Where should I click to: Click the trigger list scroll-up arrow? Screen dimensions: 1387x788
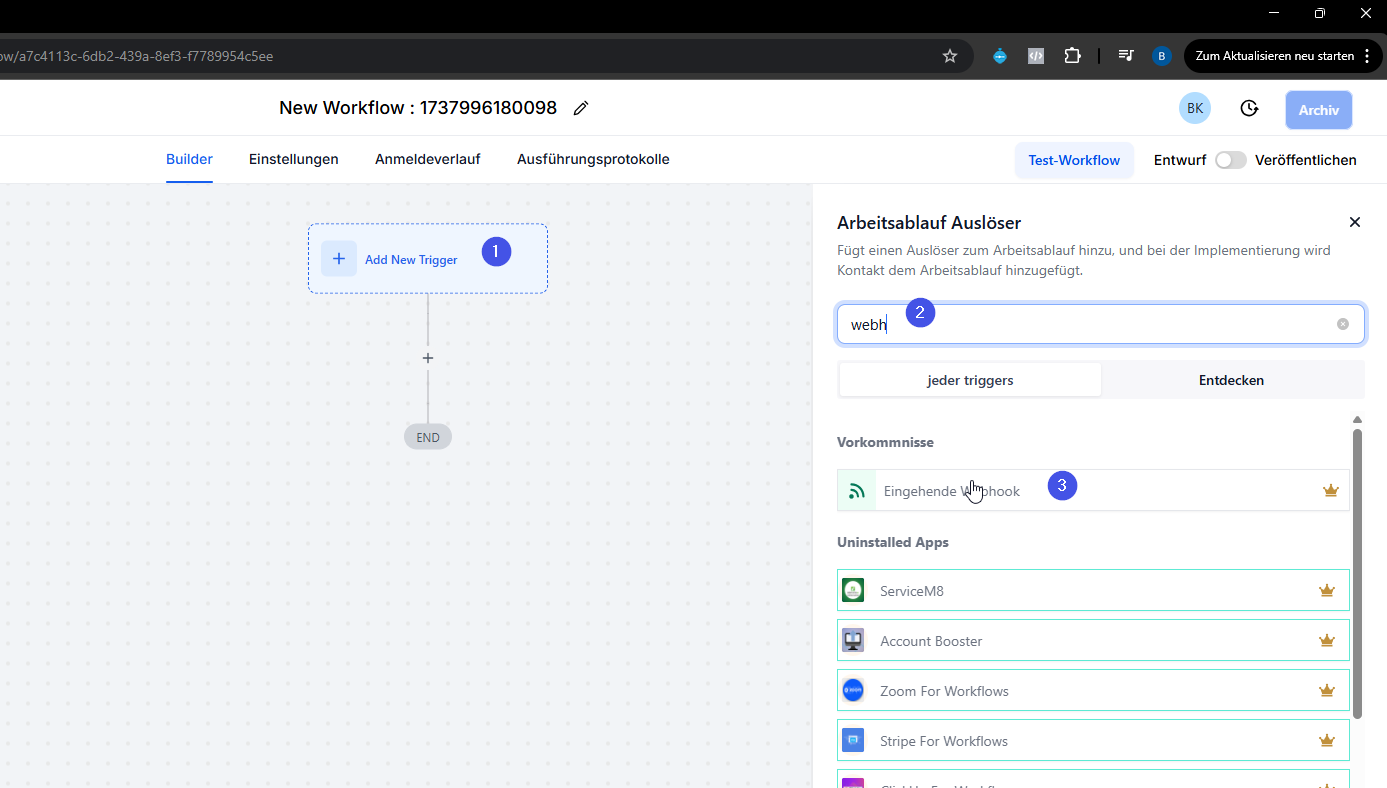pyautogui.click(x=1357, y=420)
